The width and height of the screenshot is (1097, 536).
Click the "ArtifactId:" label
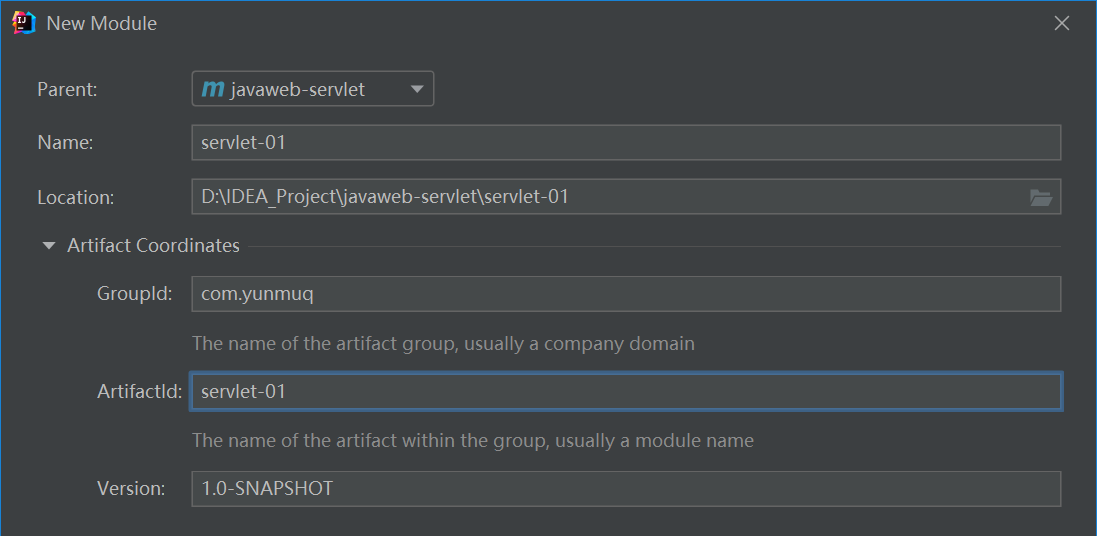[x=139, y=392]
